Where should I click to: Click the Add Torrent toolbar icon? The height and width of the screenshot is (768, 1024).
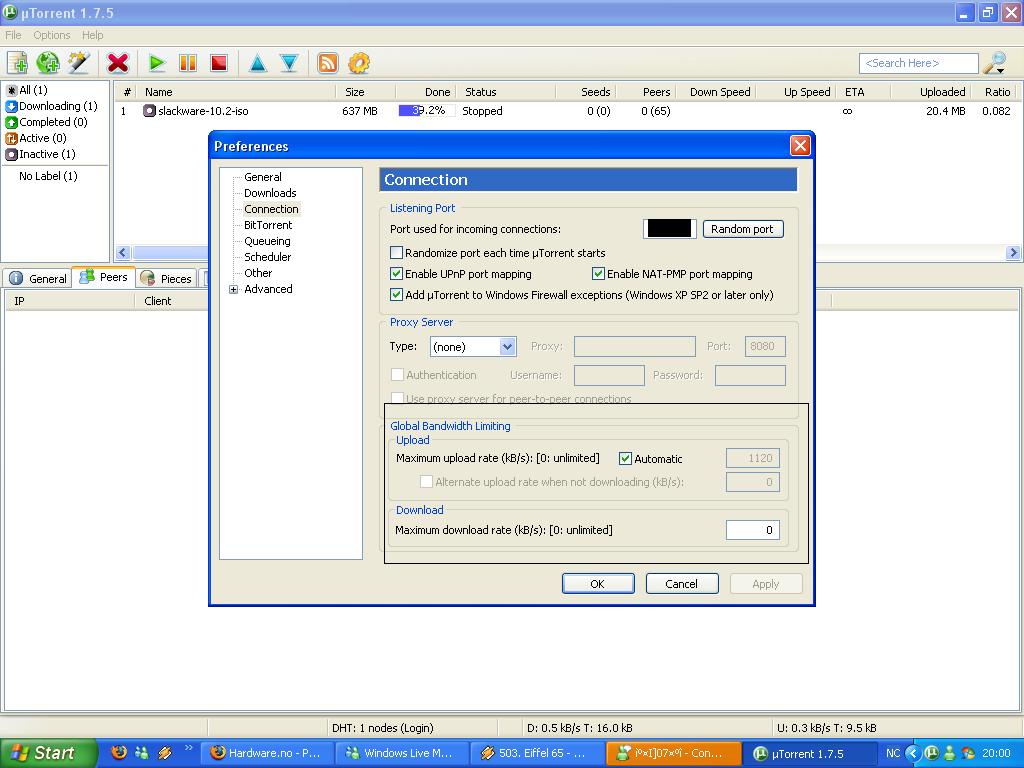(x=18, y=63)
